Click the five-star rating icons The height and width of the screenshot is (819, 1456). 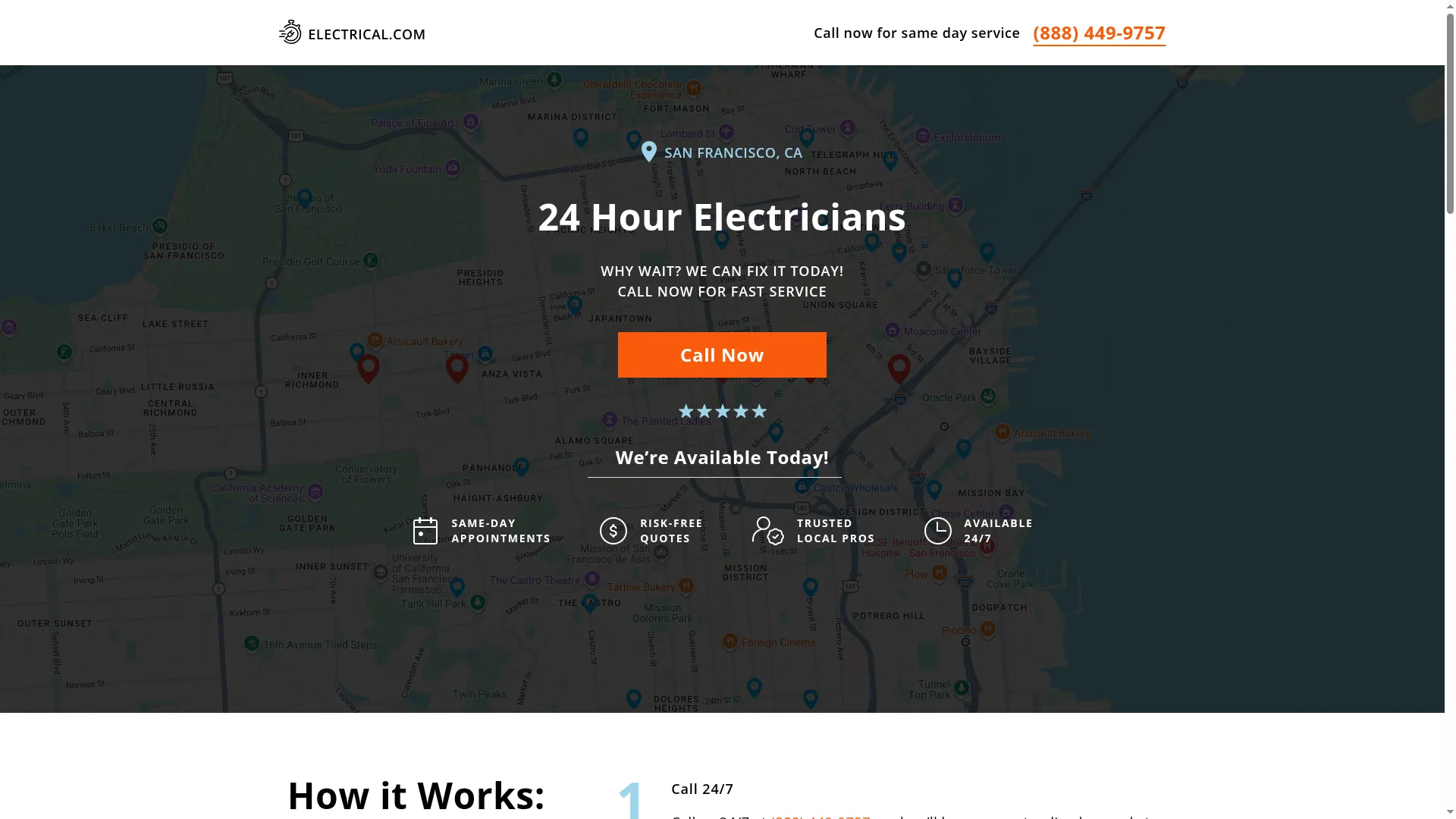[723, 411]
